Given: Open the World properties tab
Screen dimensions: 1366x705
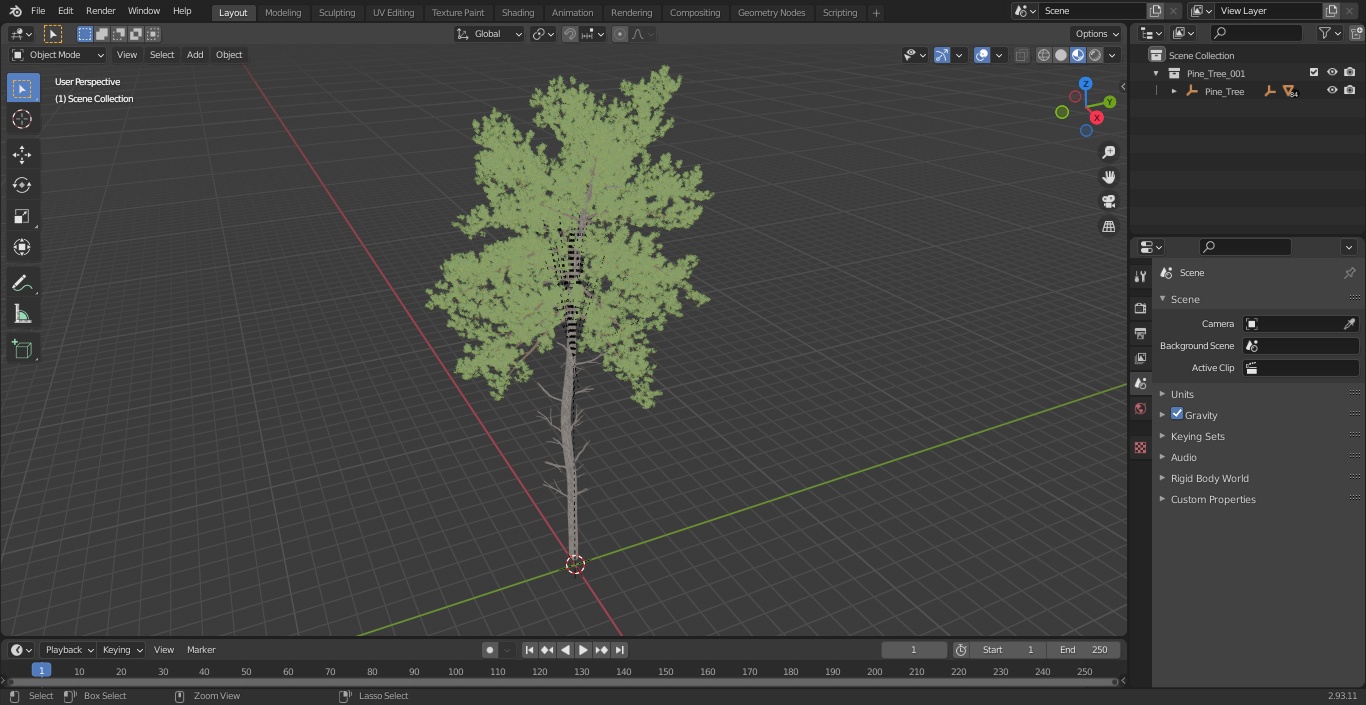Looking at the screenshot, I should pyautogui.click(x=1140, y=408).
